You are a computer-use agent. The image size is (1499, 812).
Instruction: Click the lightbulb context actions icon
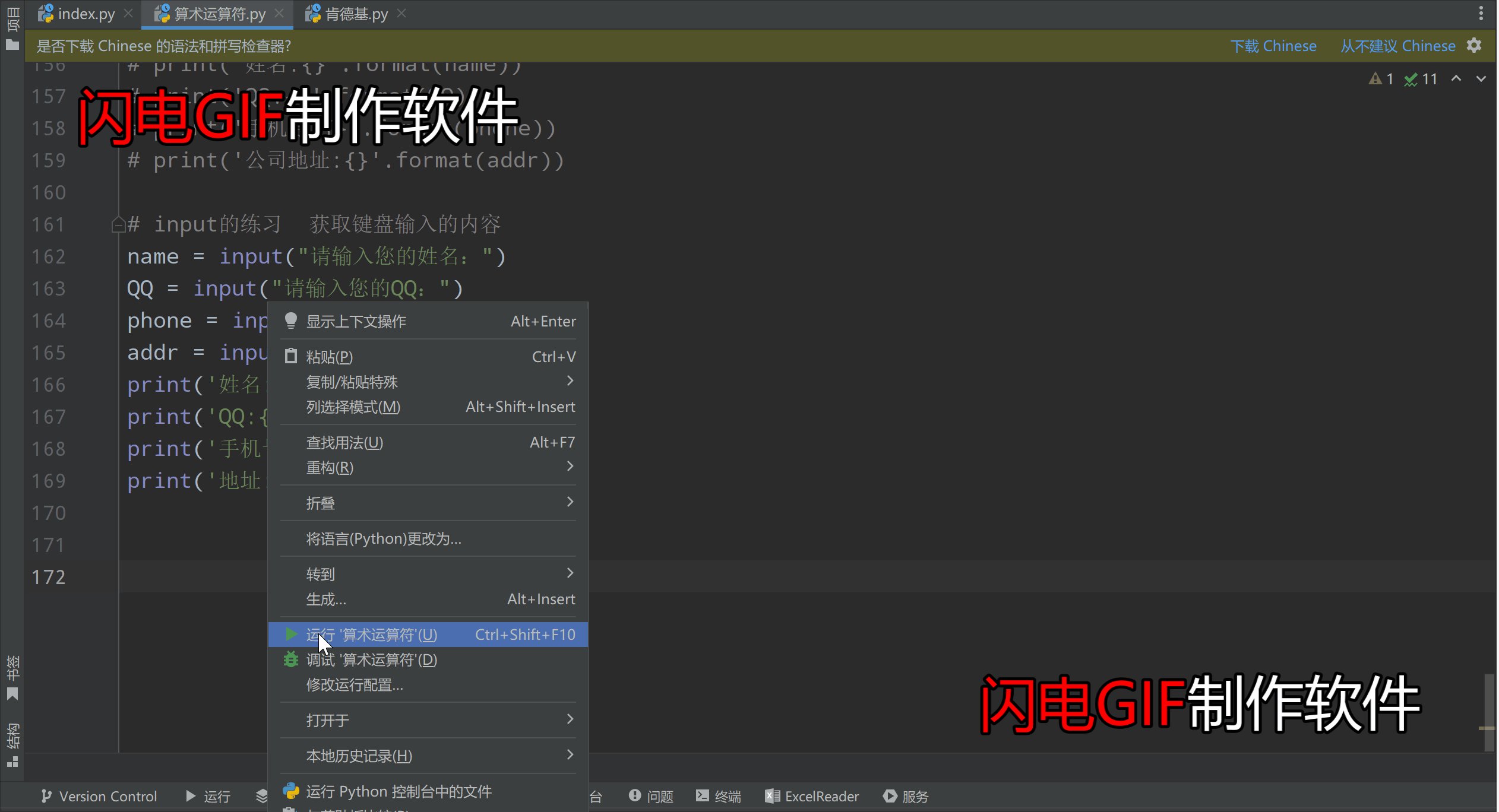[x=291, y=321]
